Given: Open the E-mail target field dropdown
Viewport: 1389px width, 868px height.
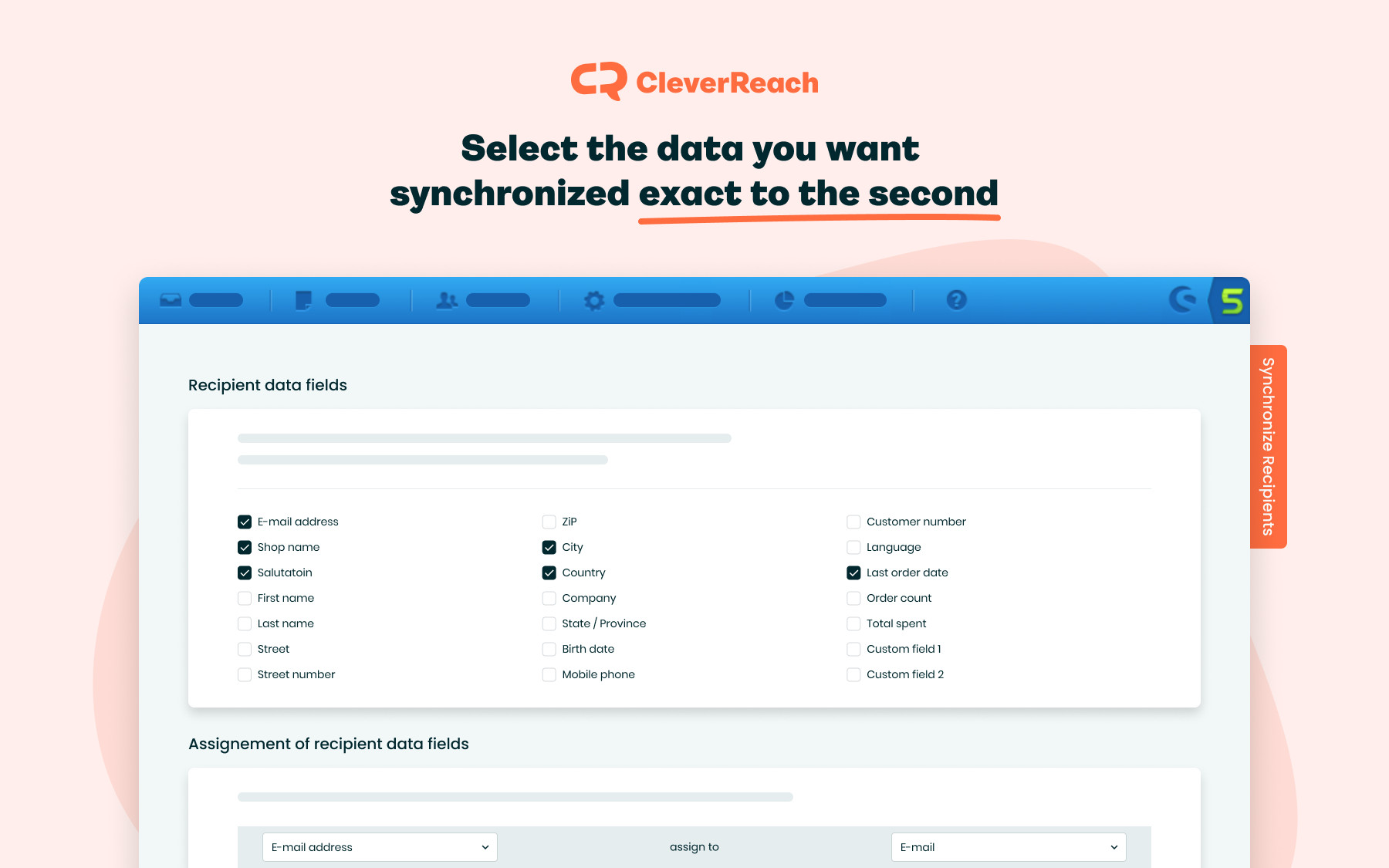Looking at the screenshot, I should [1009, 847].
